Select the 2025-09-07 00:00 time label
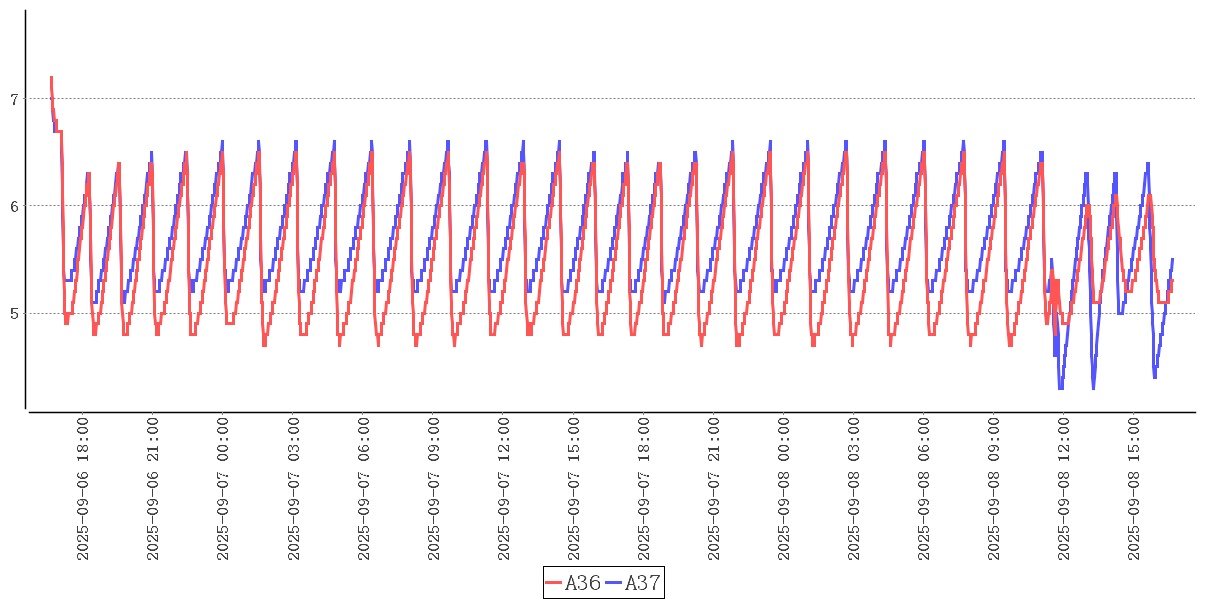The image size is (1207, 600). point(223,490)
